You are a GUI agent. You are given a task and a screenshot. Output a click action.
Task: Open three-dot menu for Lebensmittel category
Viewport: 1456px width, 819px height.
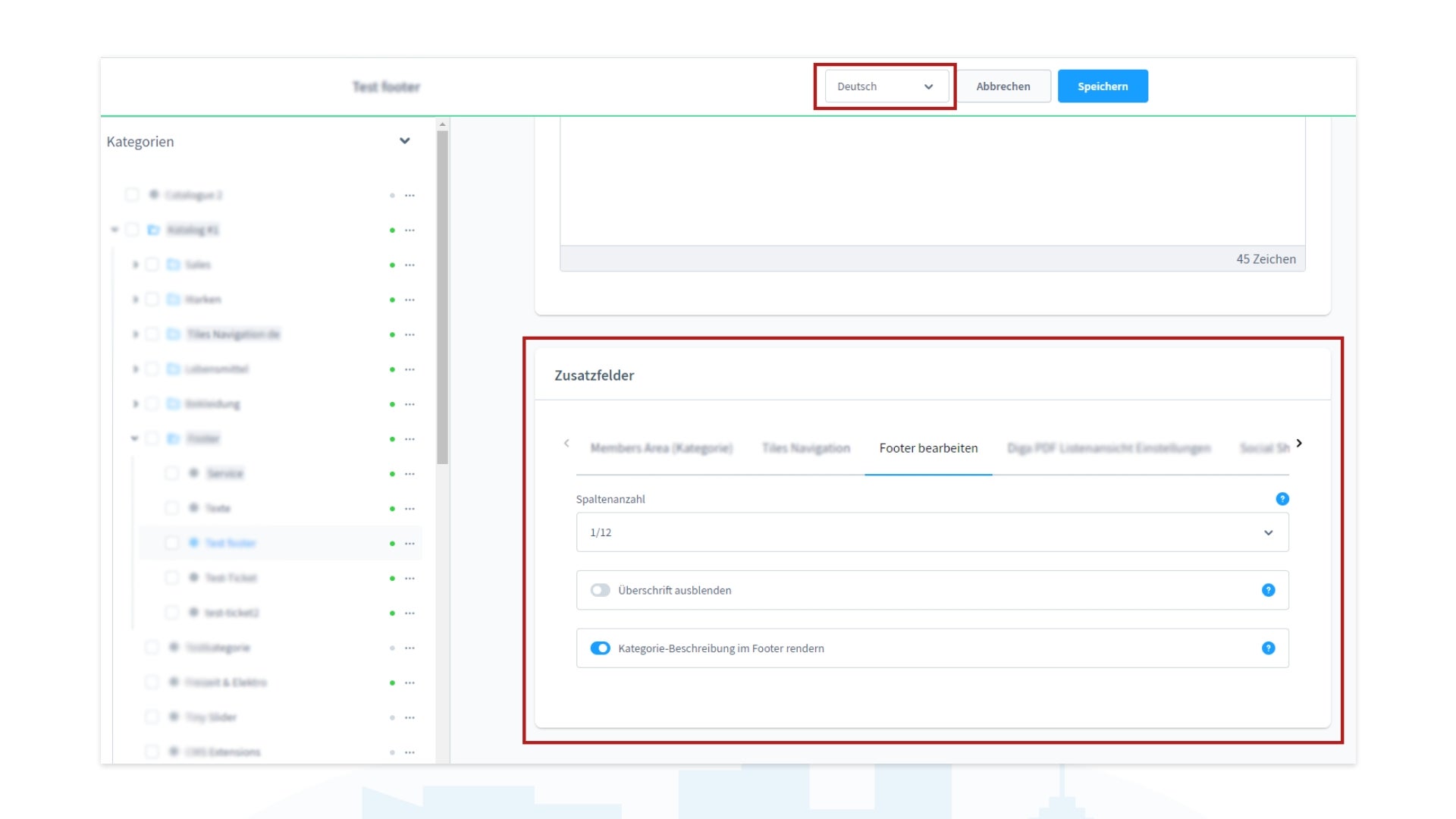click(x=409, y=369)
